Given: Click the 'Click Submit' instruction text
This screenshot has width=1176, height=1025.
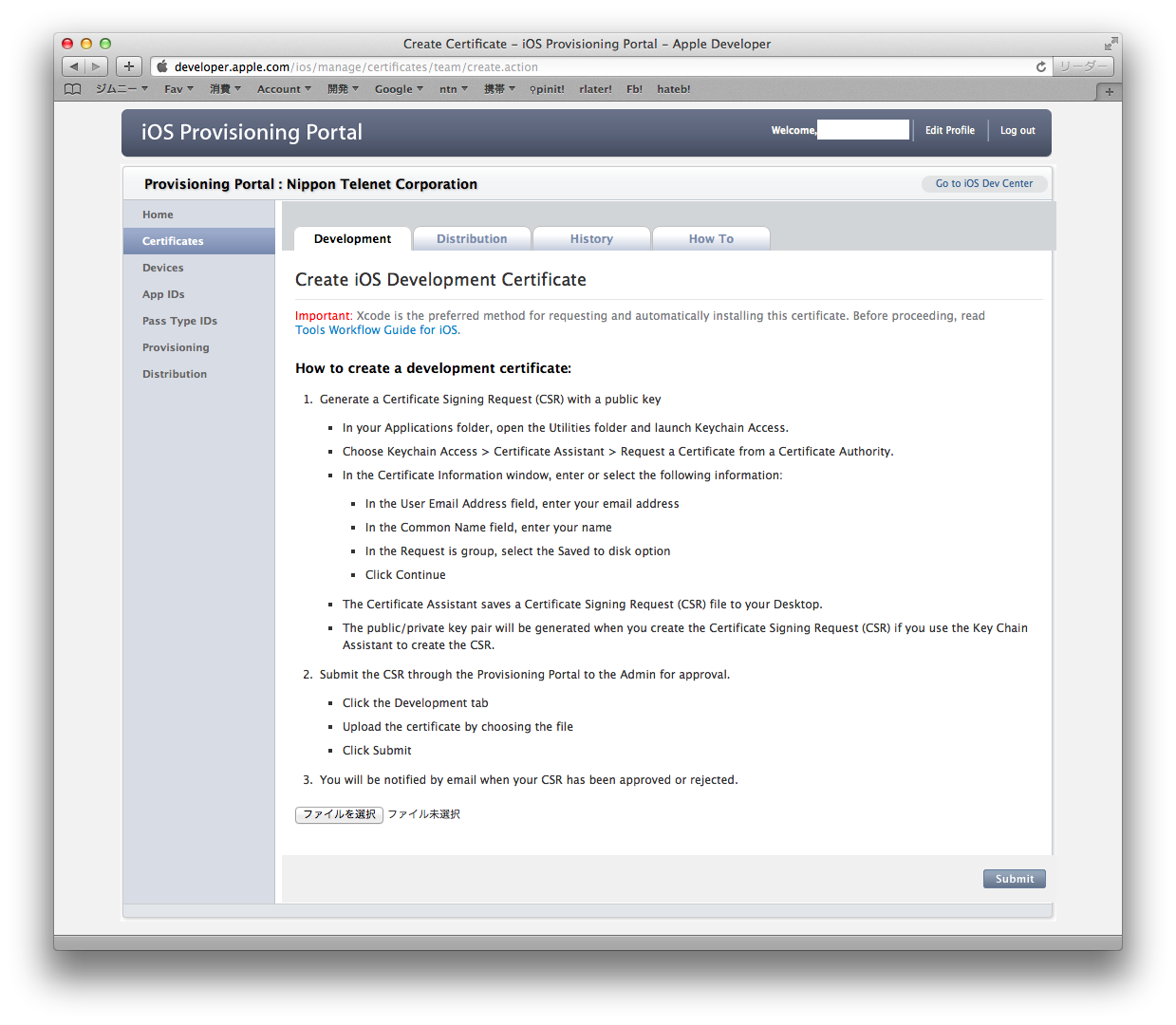Looking at the screenshot, I should coord(377,751).
